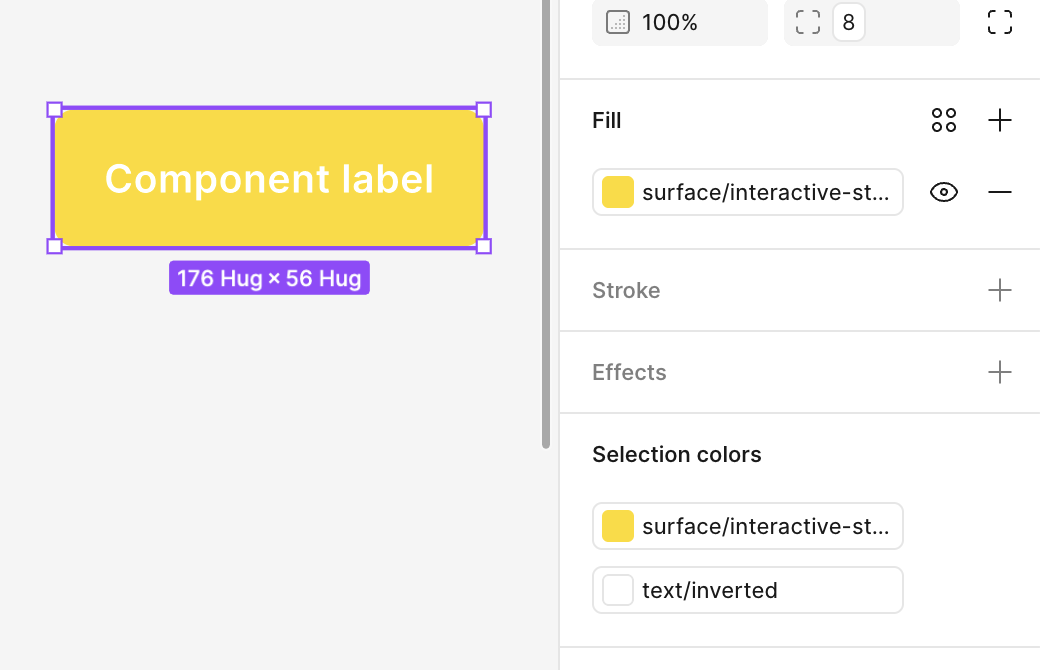The height and width of the screenshot is (670, 1040).
Task: Select the text/inverted selection color label
Action: (x=710, y=590)
